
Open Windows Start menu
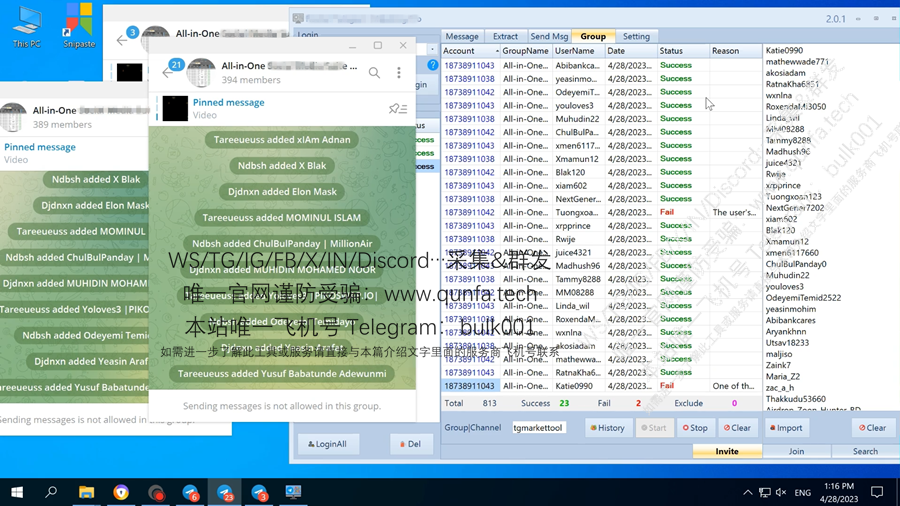17,492
